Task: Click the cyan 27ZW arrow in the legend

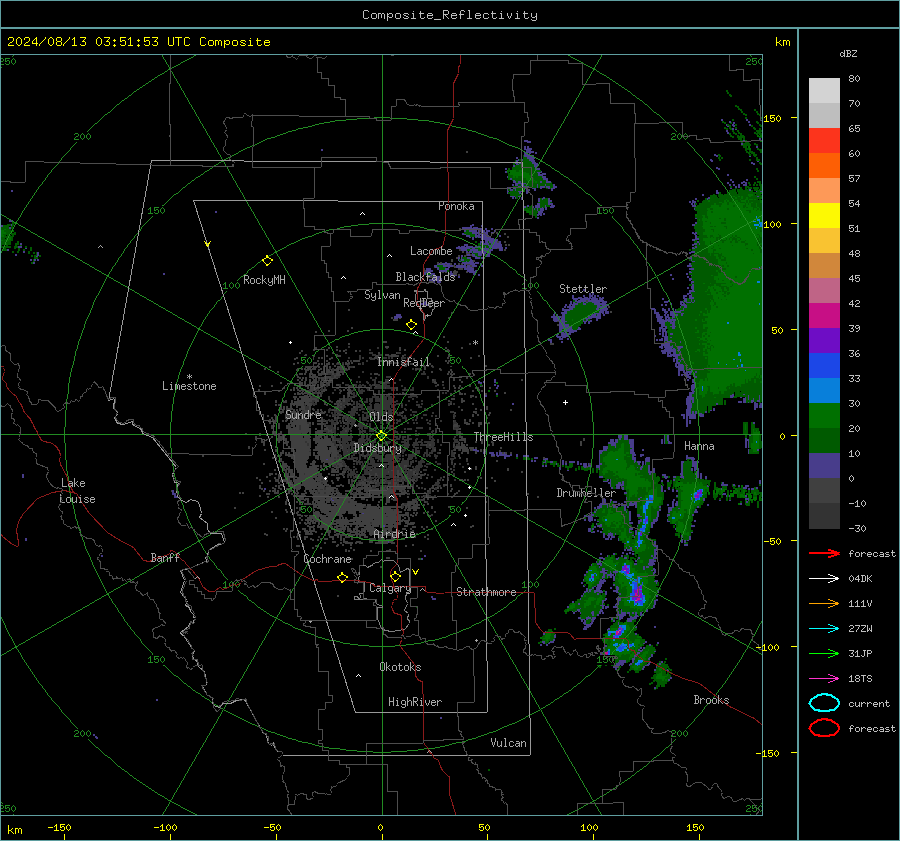Action: (x=824, y=629)
